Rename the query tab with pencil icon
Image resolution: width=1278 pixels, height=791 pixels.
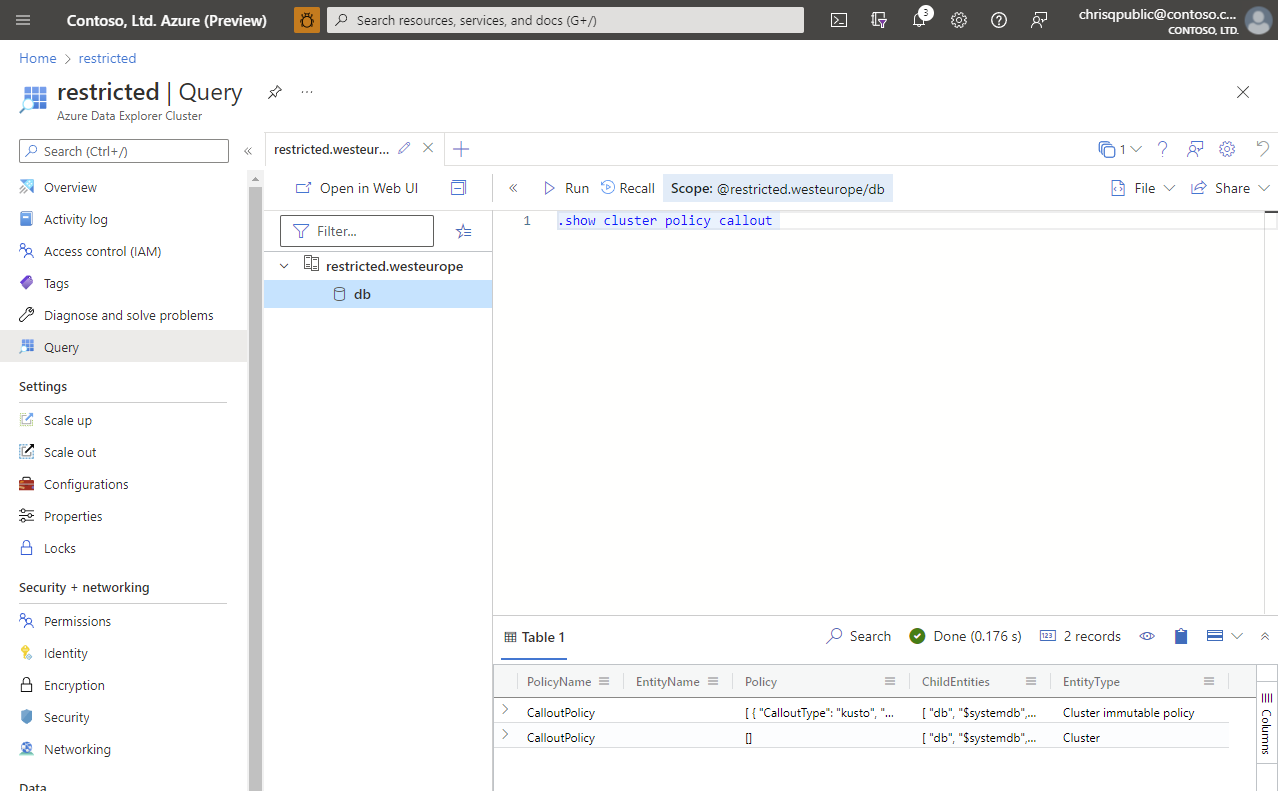(x=404, y=148)
